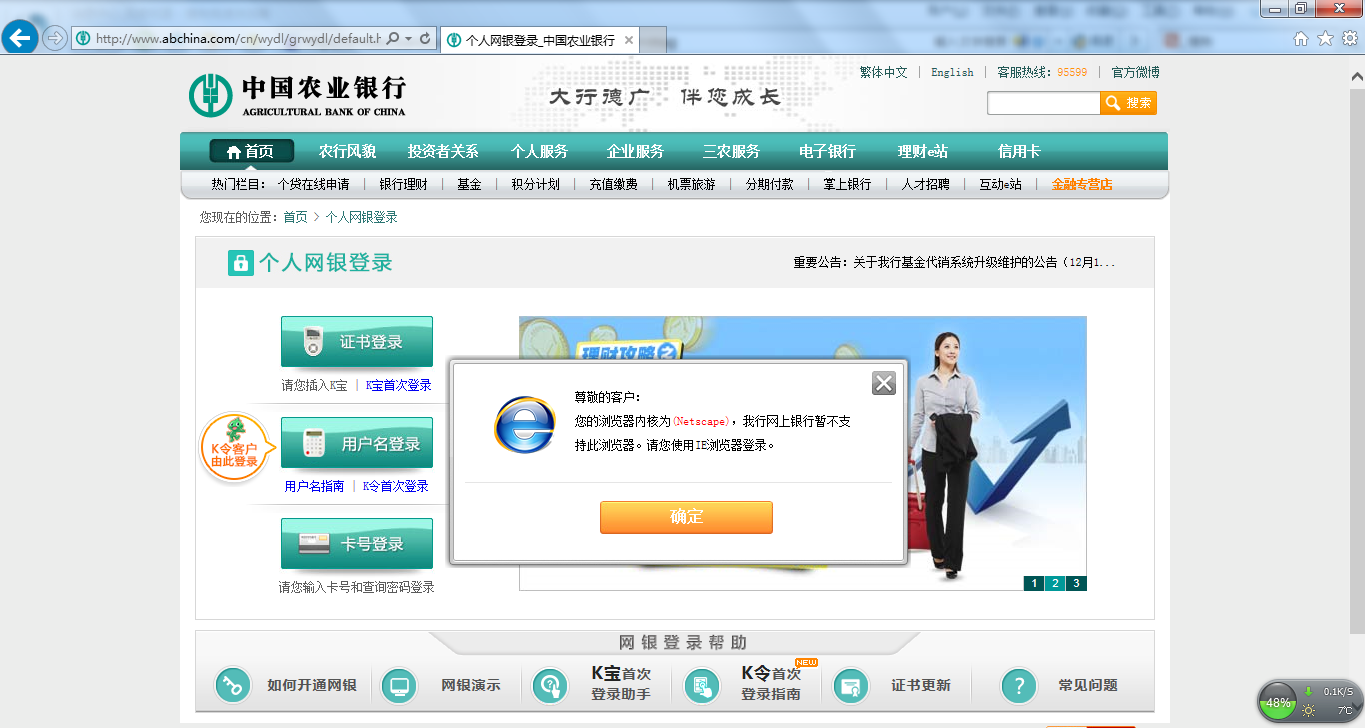Image resolution: width=1365 pixels, height=728 pixels.
Task: Click the orange 确定 confirm button
Action: coord(686,517)
